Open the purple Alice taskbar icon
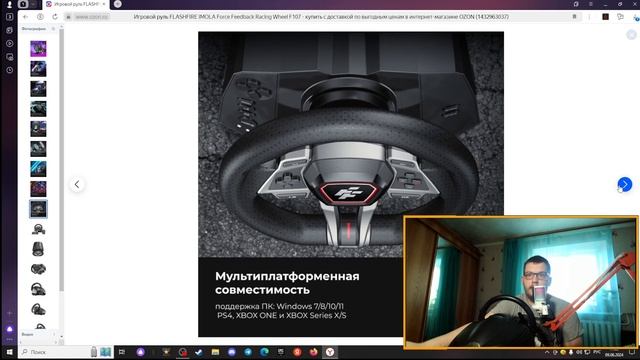Viewport: 640px width, 360px height. (140, 352)
